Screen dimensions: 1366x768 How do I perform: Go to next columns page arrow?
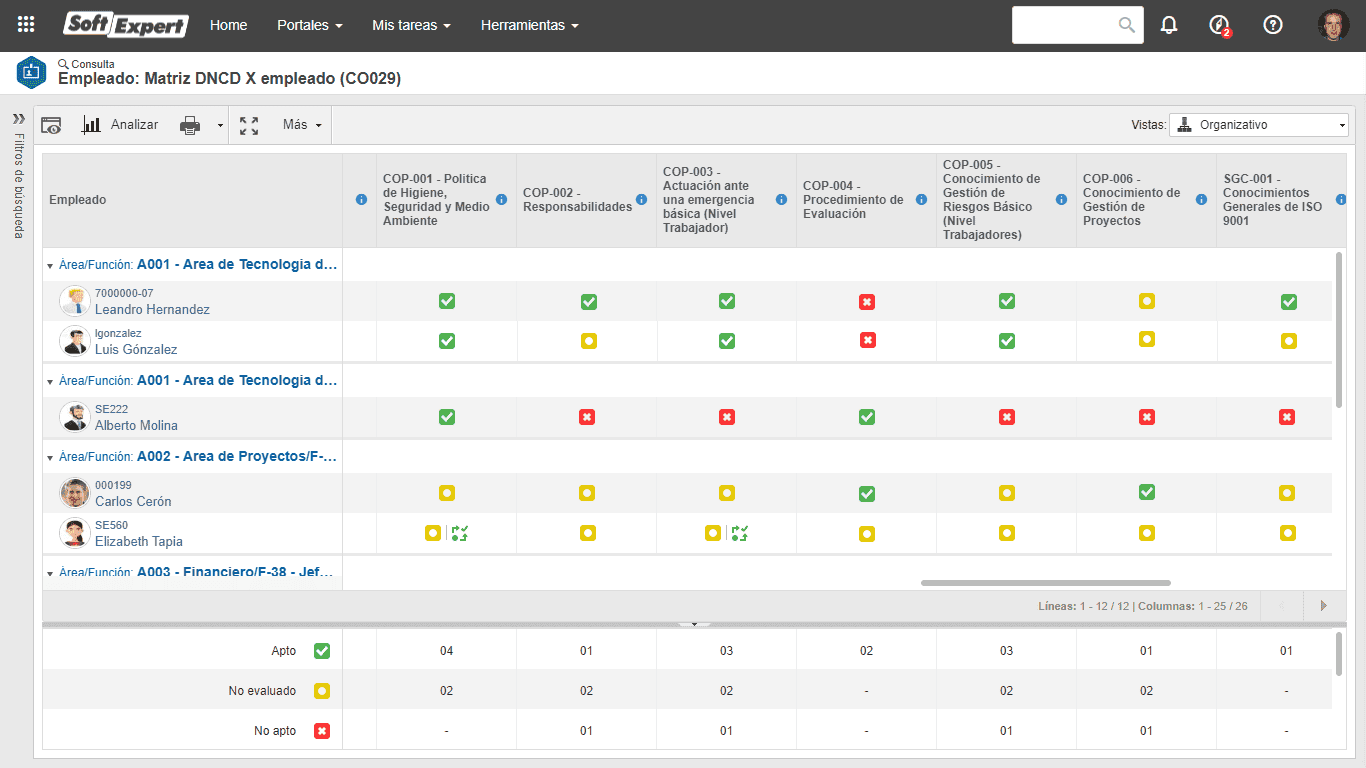pyautogui.click(x=1324, y=605)
